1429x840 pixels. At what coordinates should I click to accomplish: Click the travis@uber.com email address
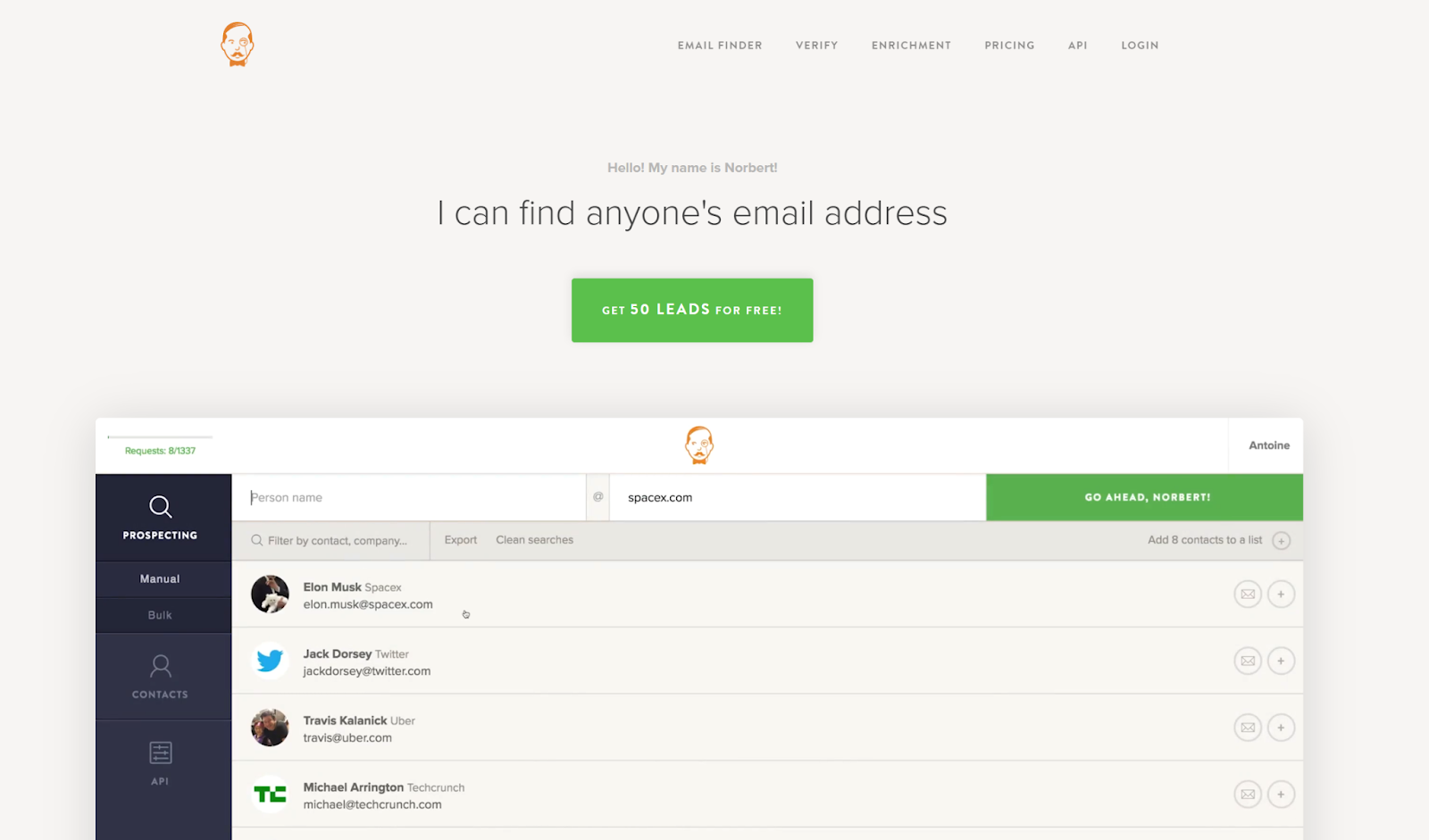coord(347,738)
